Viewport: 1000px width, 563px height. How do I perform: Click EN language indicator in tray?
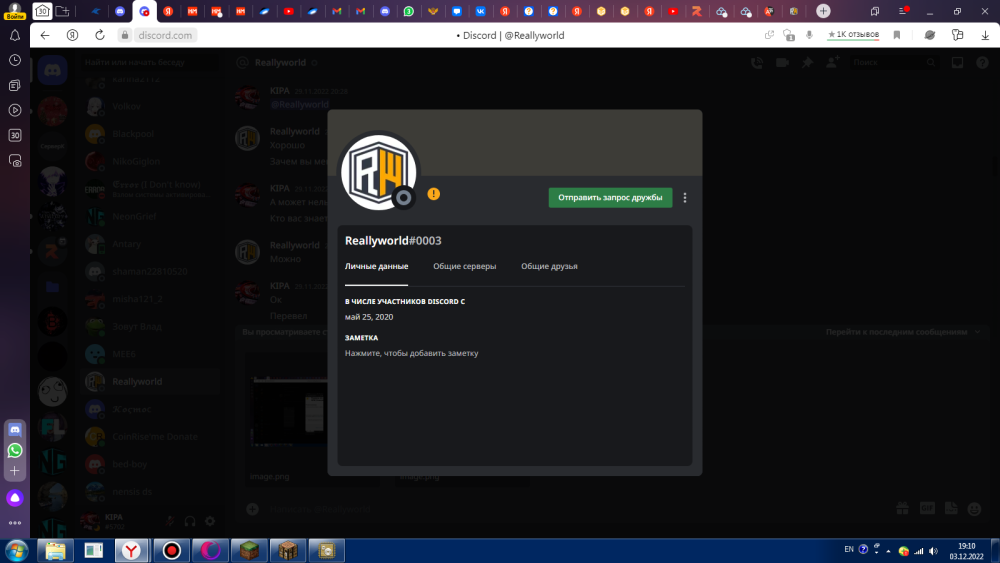849,549
